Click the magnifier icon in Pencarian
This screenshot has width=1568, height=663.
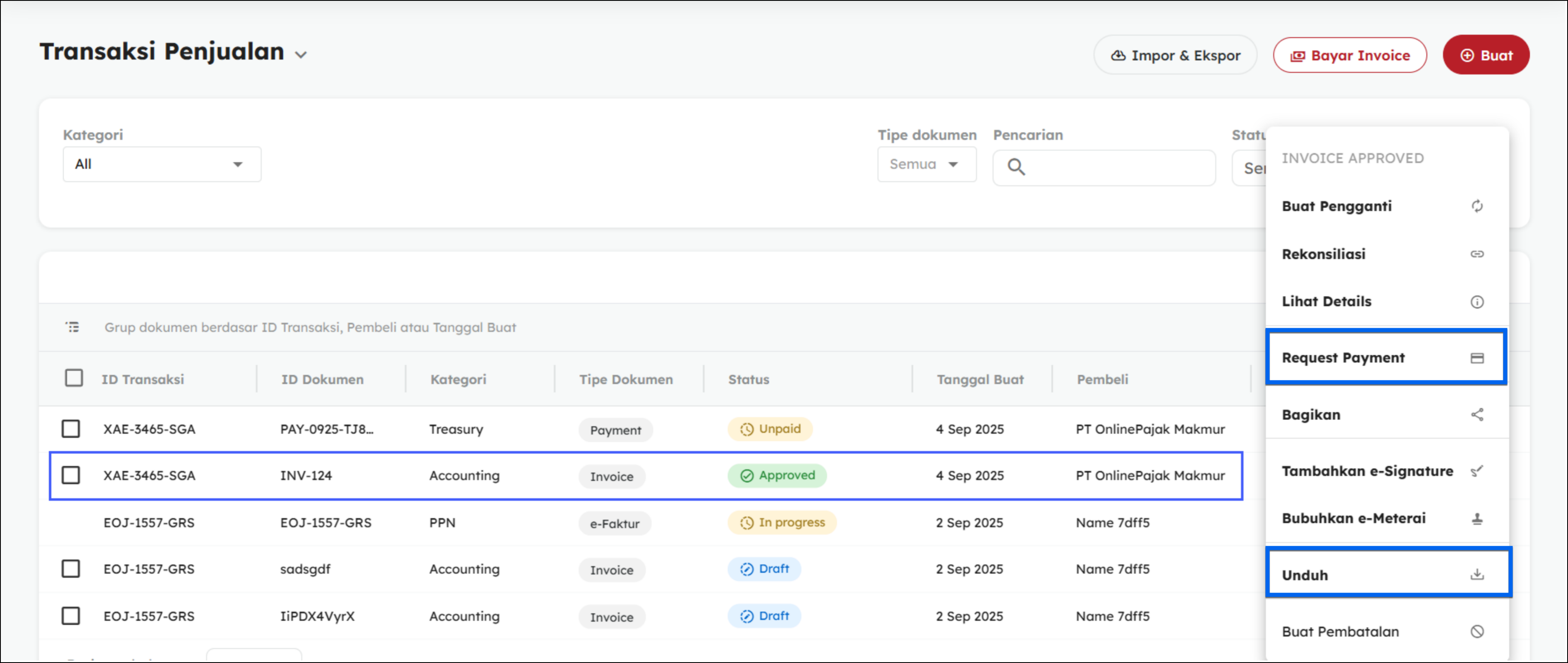click(1016, 167)
